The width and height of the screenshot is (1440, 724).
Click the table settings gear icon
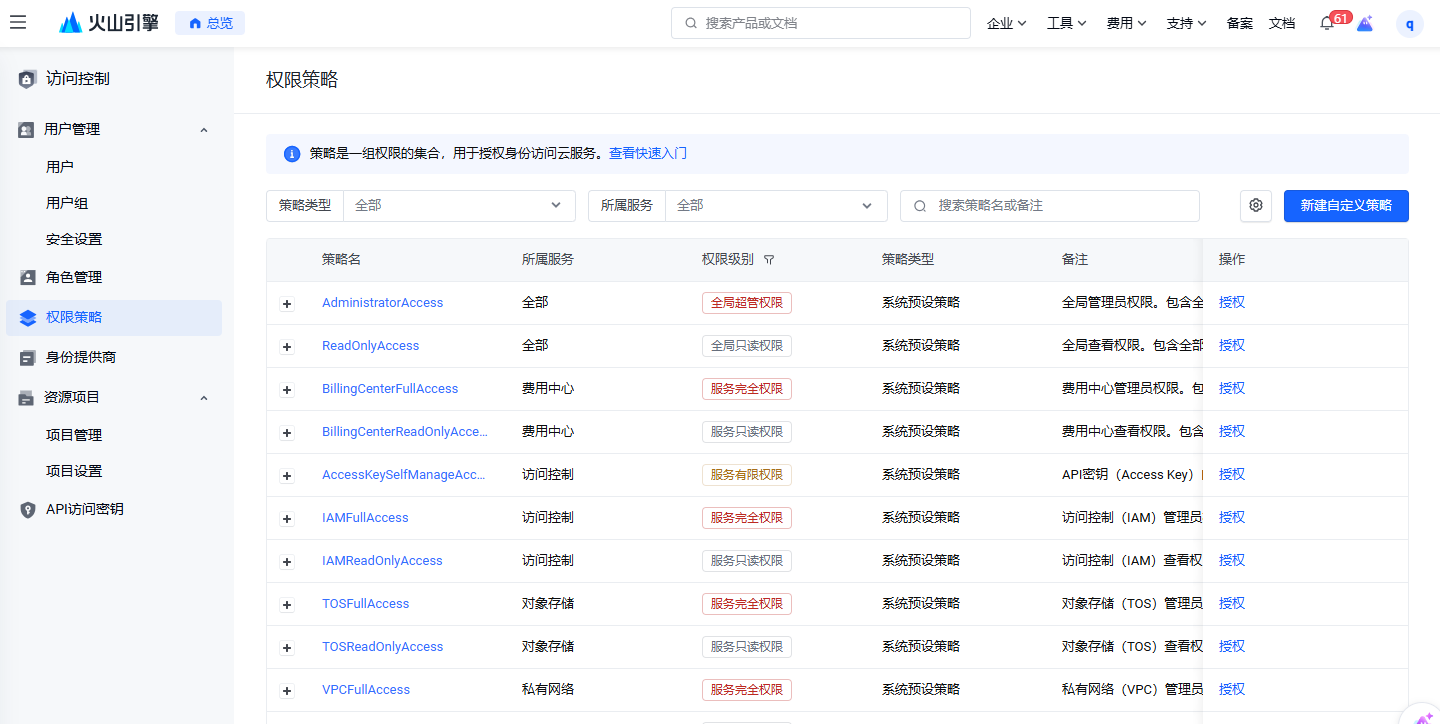pyautogui.click(x=1256, y=206)
